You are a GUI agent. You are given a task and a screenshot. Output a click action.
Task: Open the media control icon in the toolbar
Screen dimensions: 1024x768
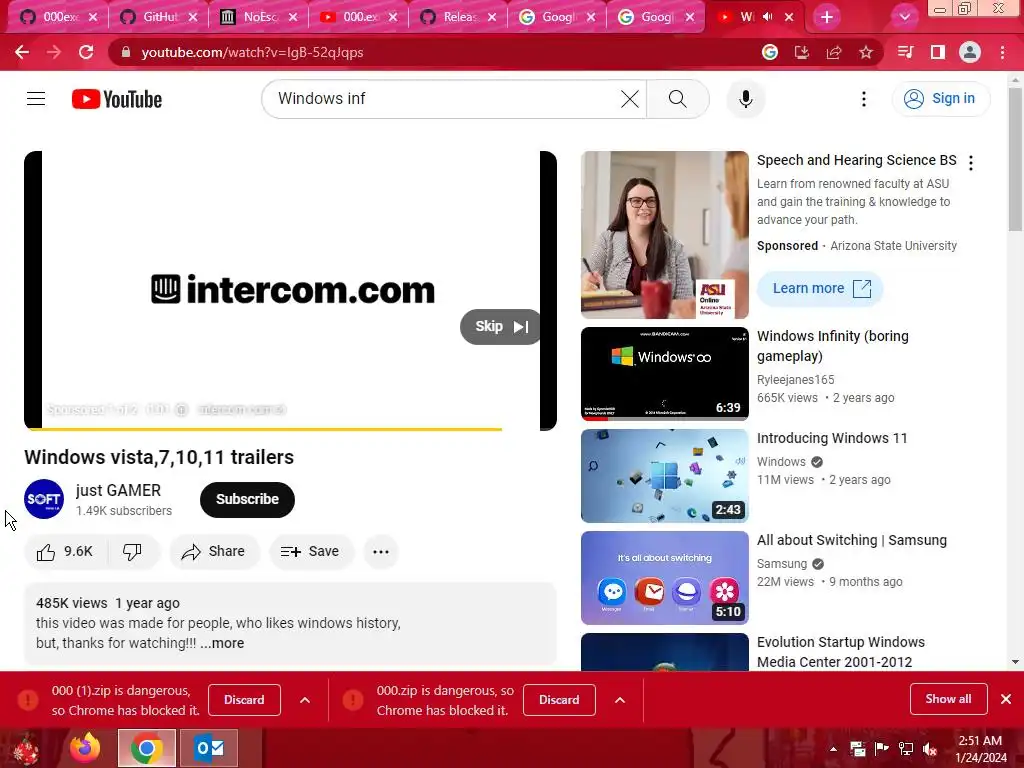tap(905, 52)
